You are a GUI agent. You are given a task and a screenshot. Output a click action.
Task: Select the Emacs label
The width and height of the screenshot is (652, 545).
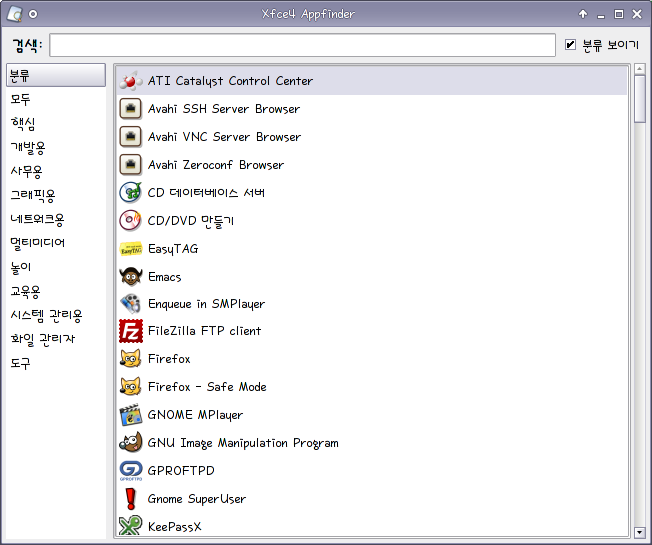pyautogui.click(x=165, y=276)
